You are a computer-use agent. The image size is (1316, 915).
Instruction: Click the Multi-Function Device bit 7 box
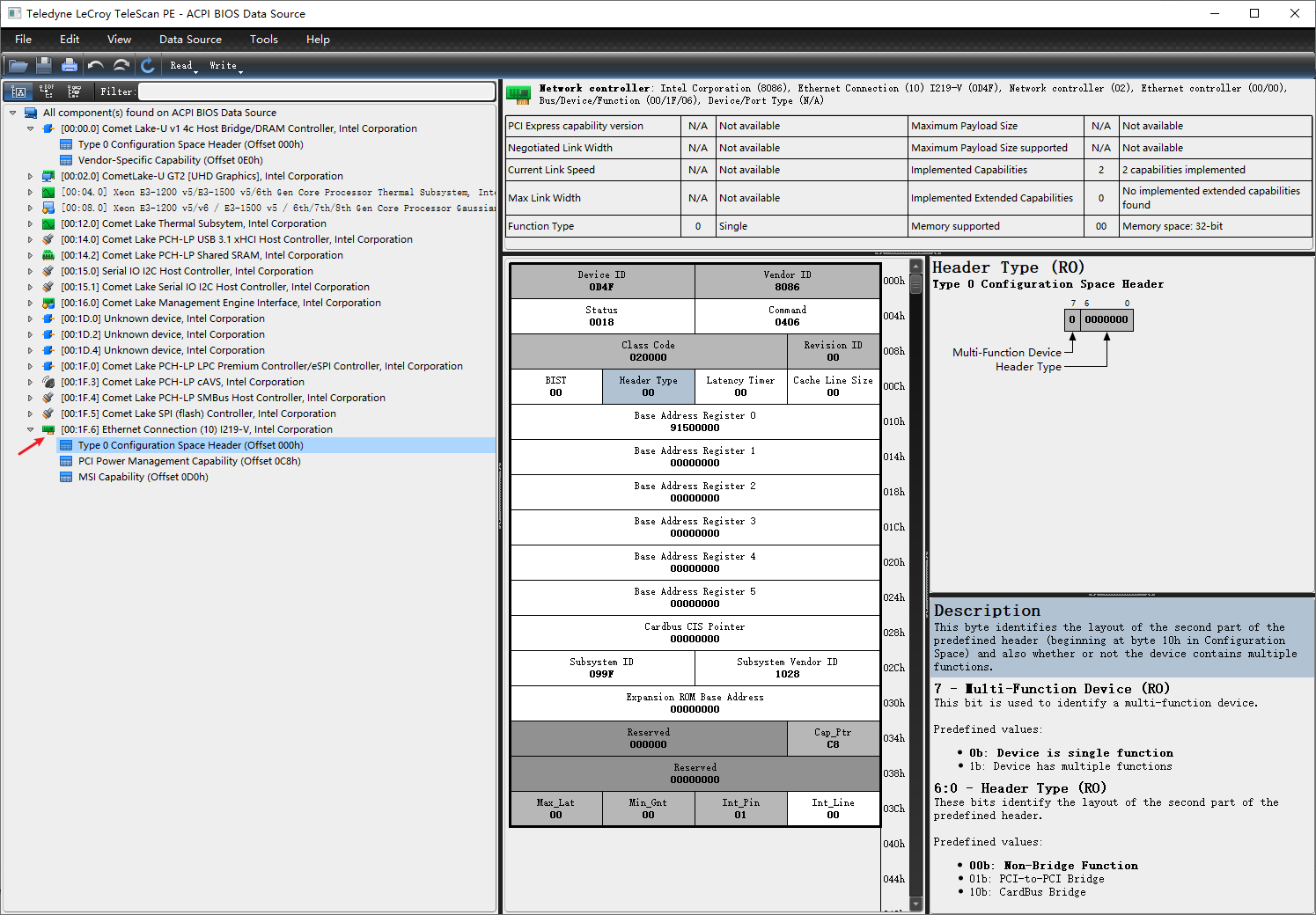pyautogui.click(x=1072, y=319)
